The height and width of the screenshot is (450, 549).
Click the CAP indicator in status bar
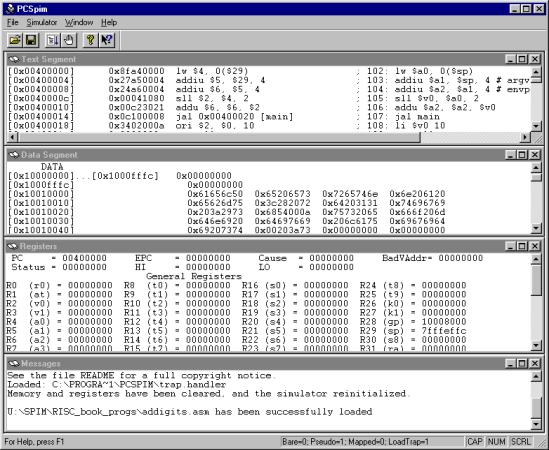(x=475, y=442)
